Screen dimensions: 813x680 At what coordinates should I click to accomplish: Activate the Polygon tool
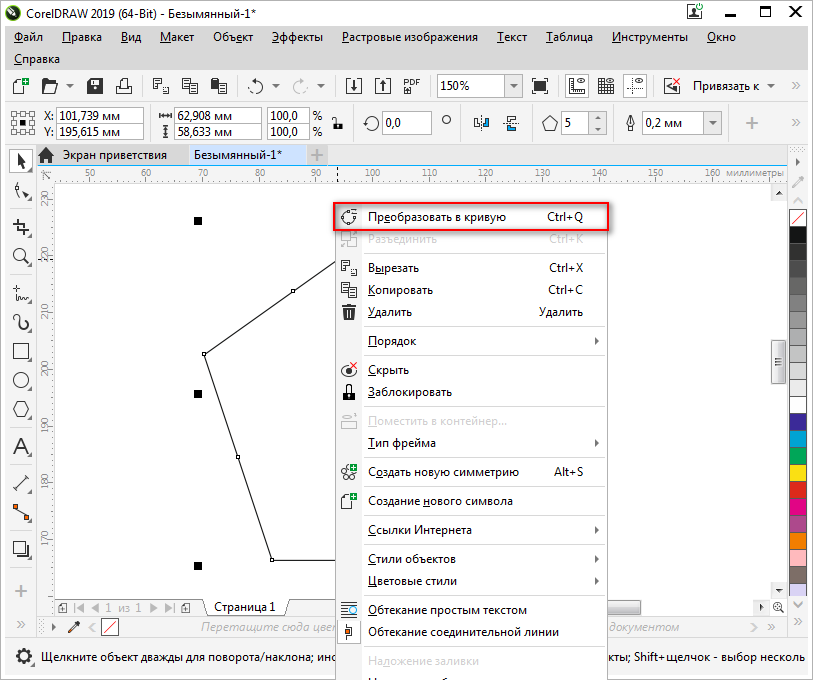click(20, 410)
